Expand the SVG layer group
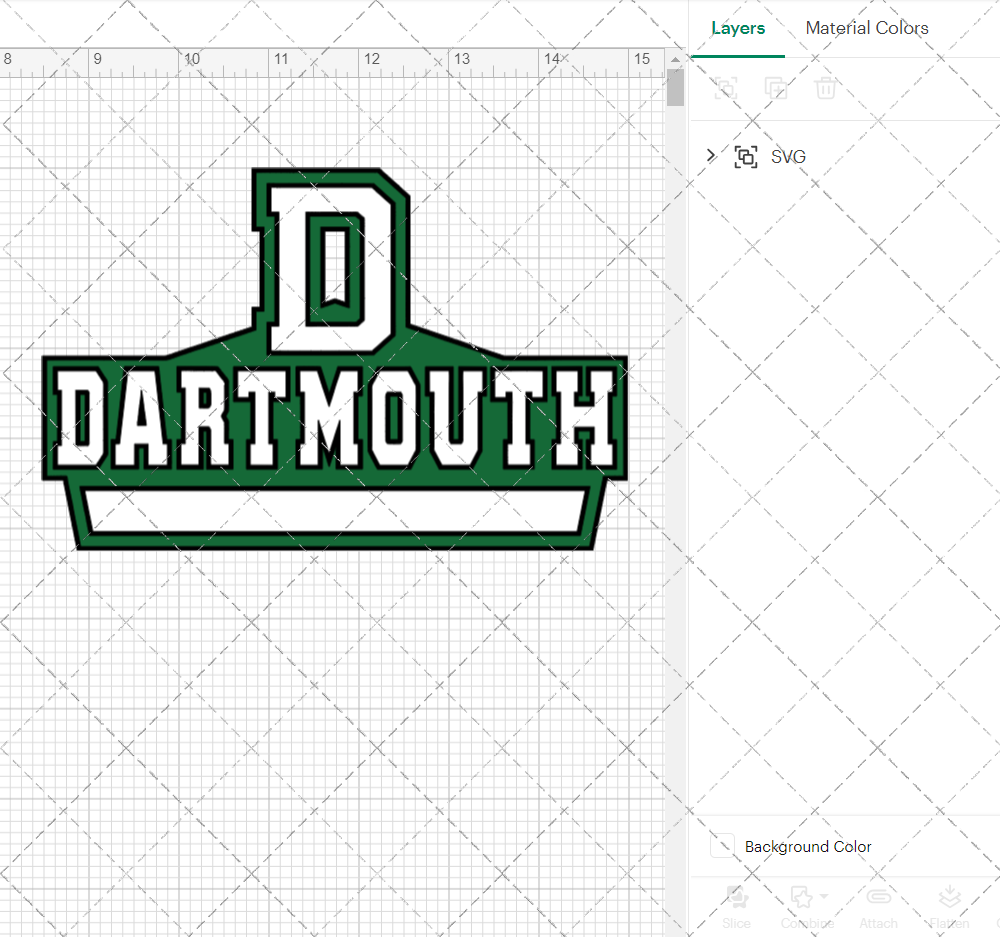 pos(711,155)
